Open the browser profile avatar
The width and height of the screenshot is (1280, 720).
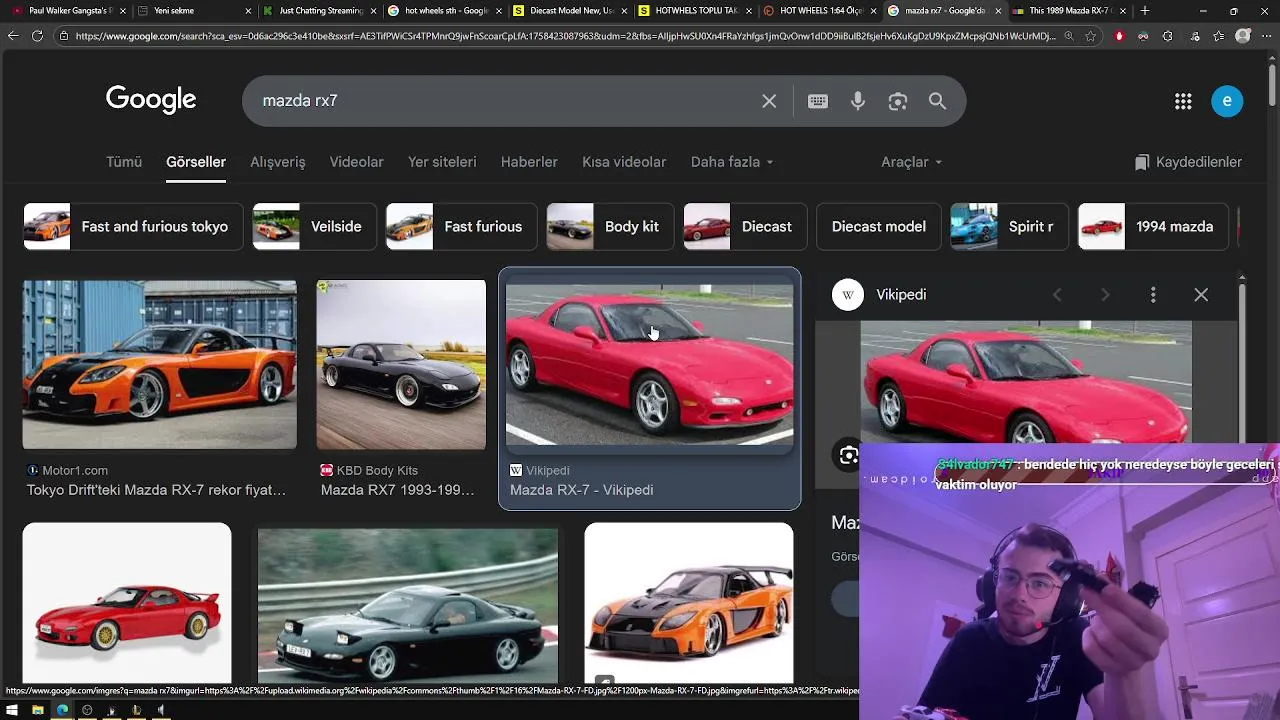(1243, 36)
